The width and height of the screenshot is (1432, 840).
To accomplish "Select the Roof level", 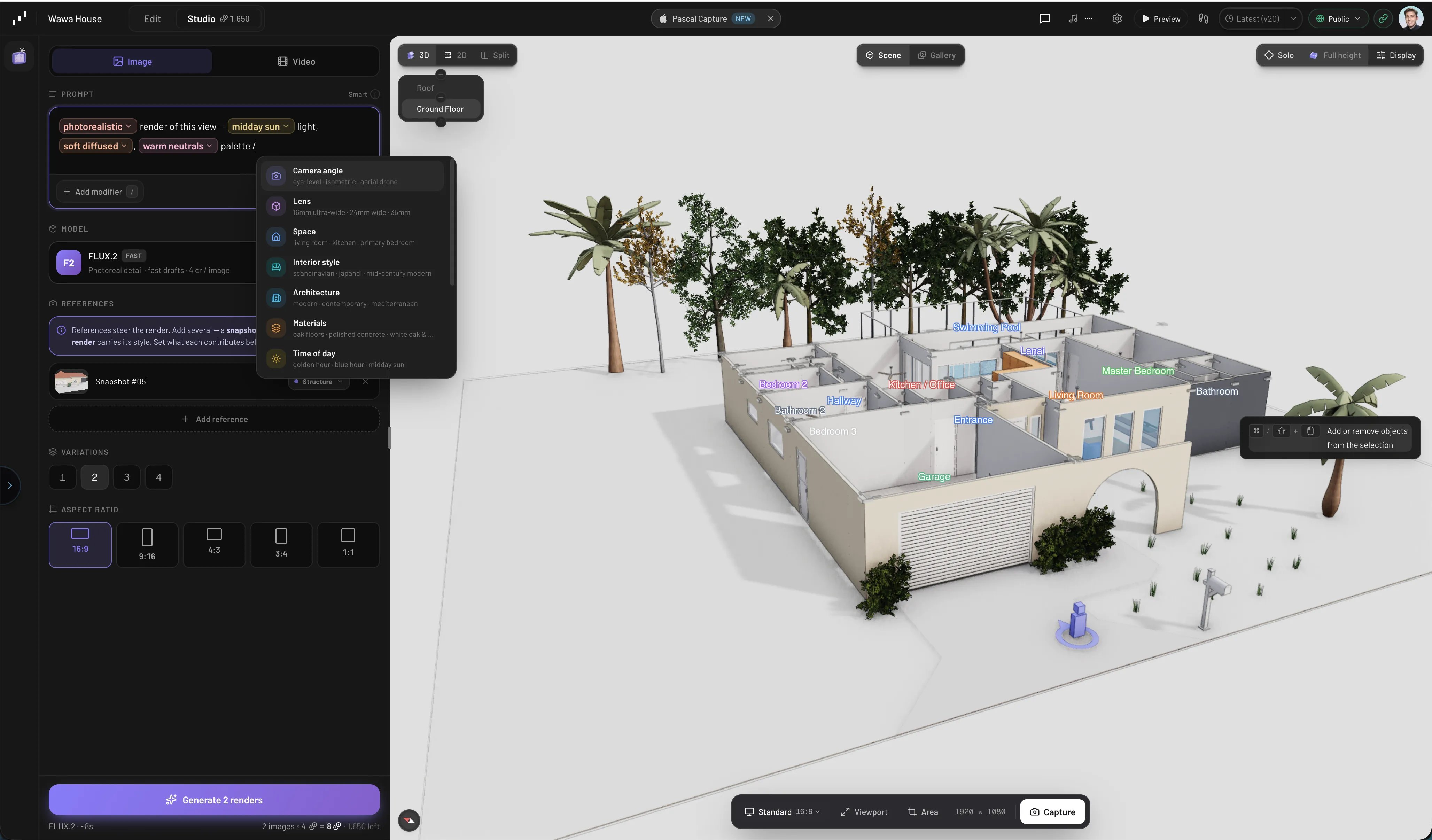I will click(x=441, y=88).
